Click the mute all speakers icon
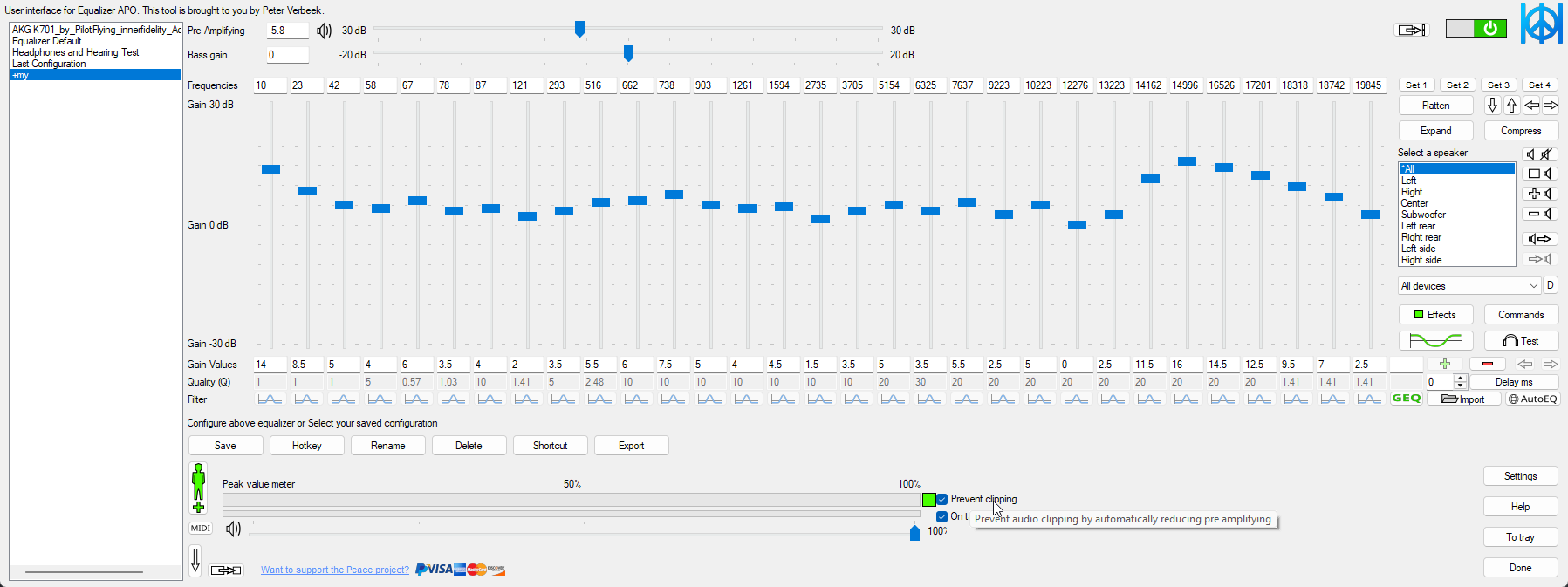The height and width of the screenshot is (587, 1568). (x=1546, y=154)
